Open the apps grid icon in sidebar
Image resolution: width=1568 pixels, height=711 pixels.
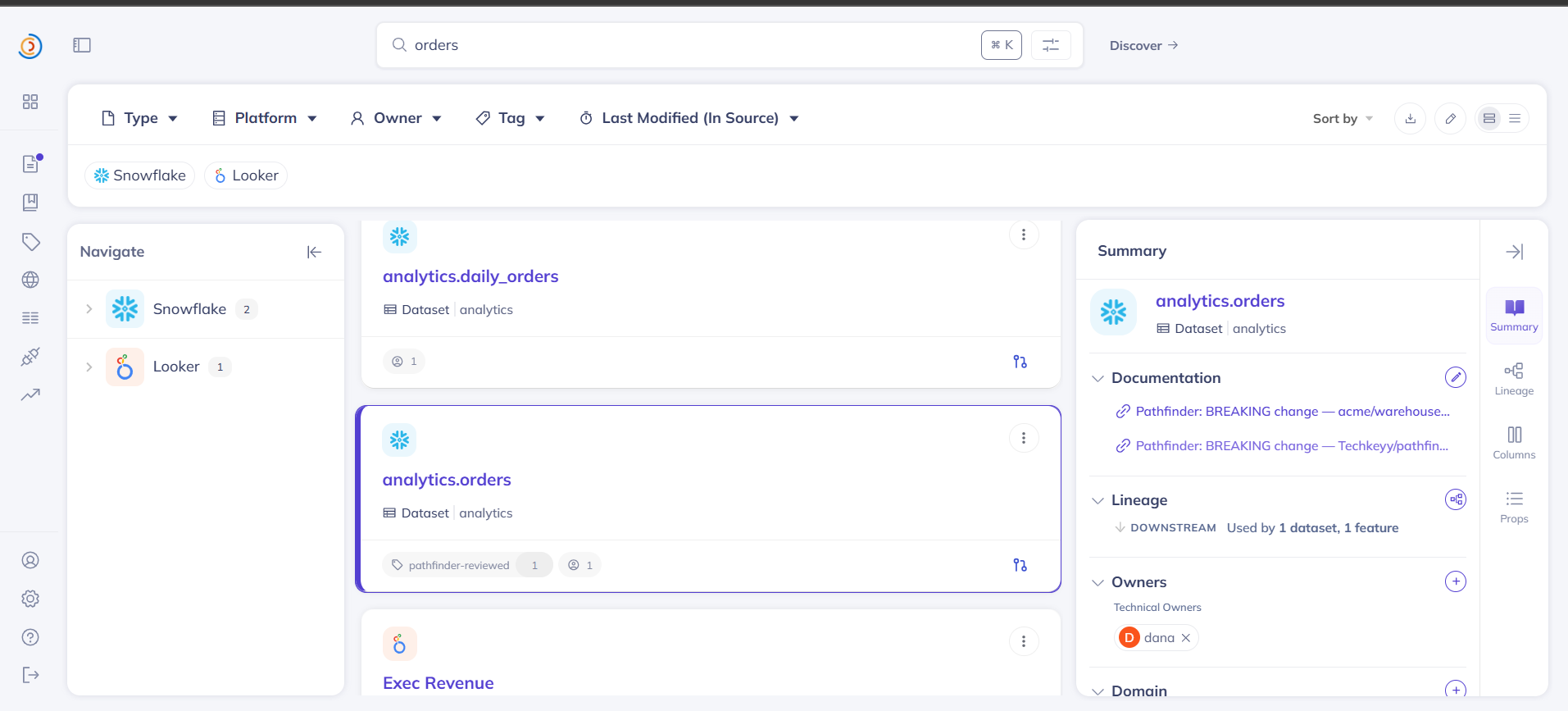click(30, 102)
